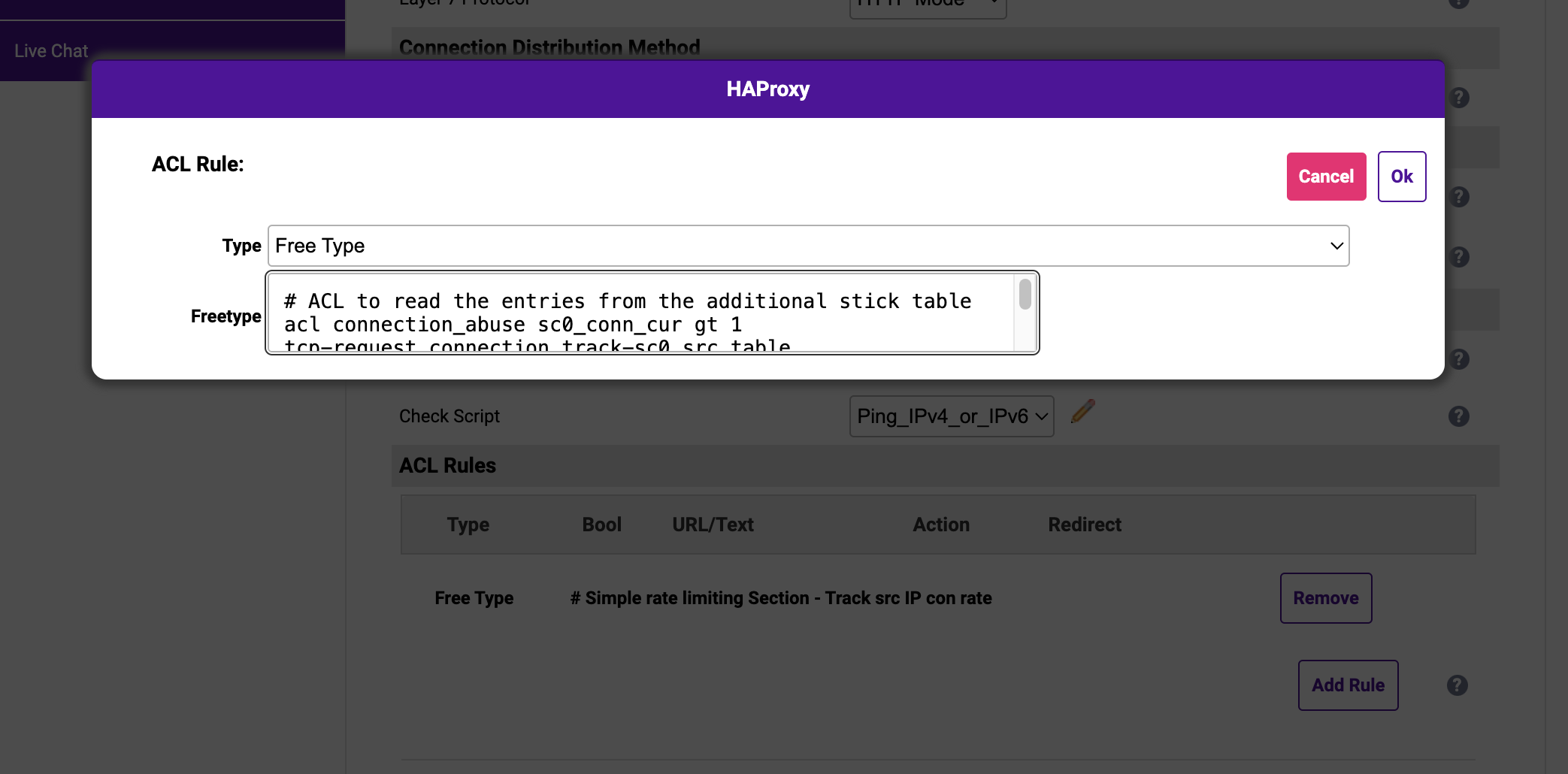Click the Redirect column header
1568x774 pixels.
point(1085,525)
